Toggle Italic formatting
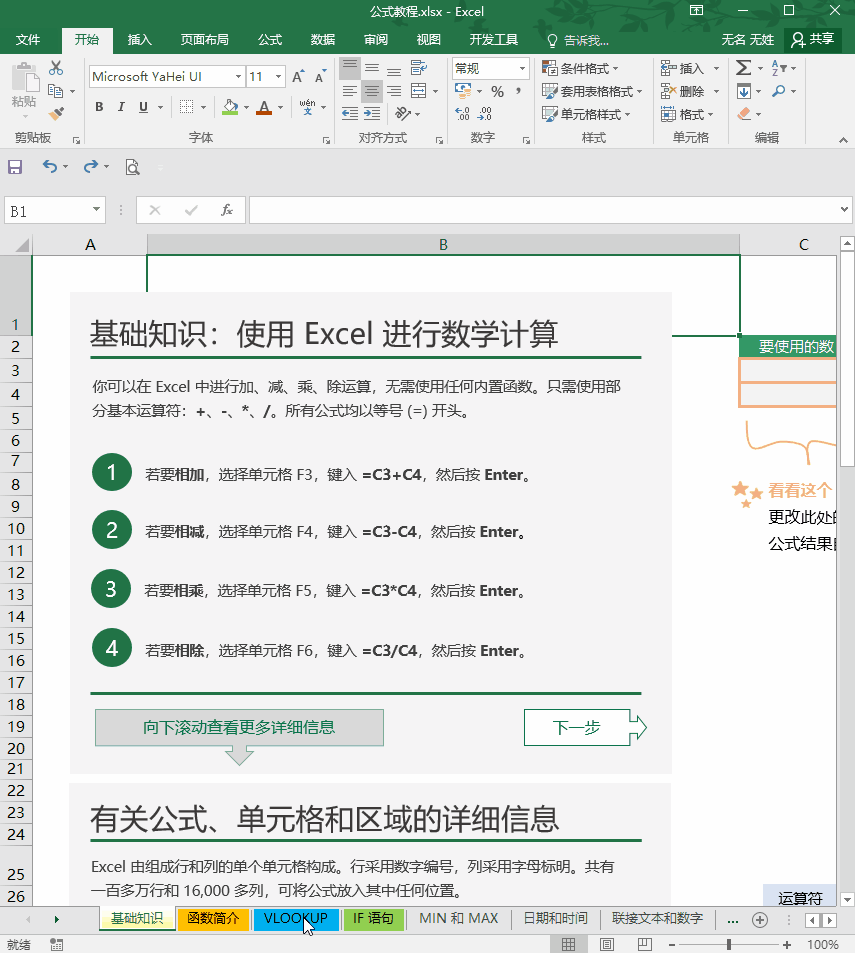Image resolution: width=855 pixels, height=953 pixels. pyautogui.click(x=121, y=107)
